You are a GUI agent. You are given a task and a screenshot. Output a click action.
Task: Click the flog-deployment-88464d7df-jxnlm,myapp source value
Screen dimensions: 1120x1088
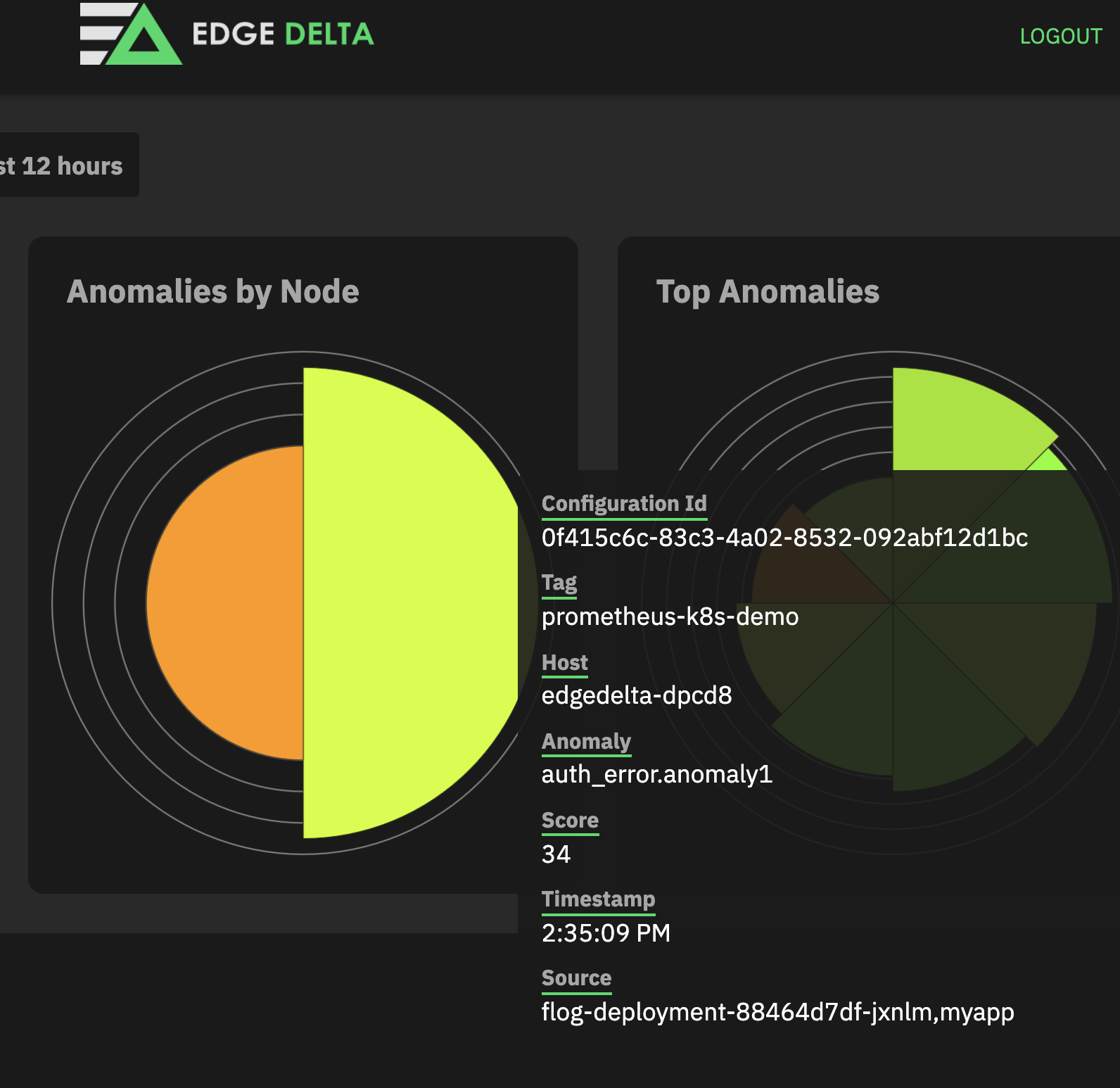pos(777,1012)
